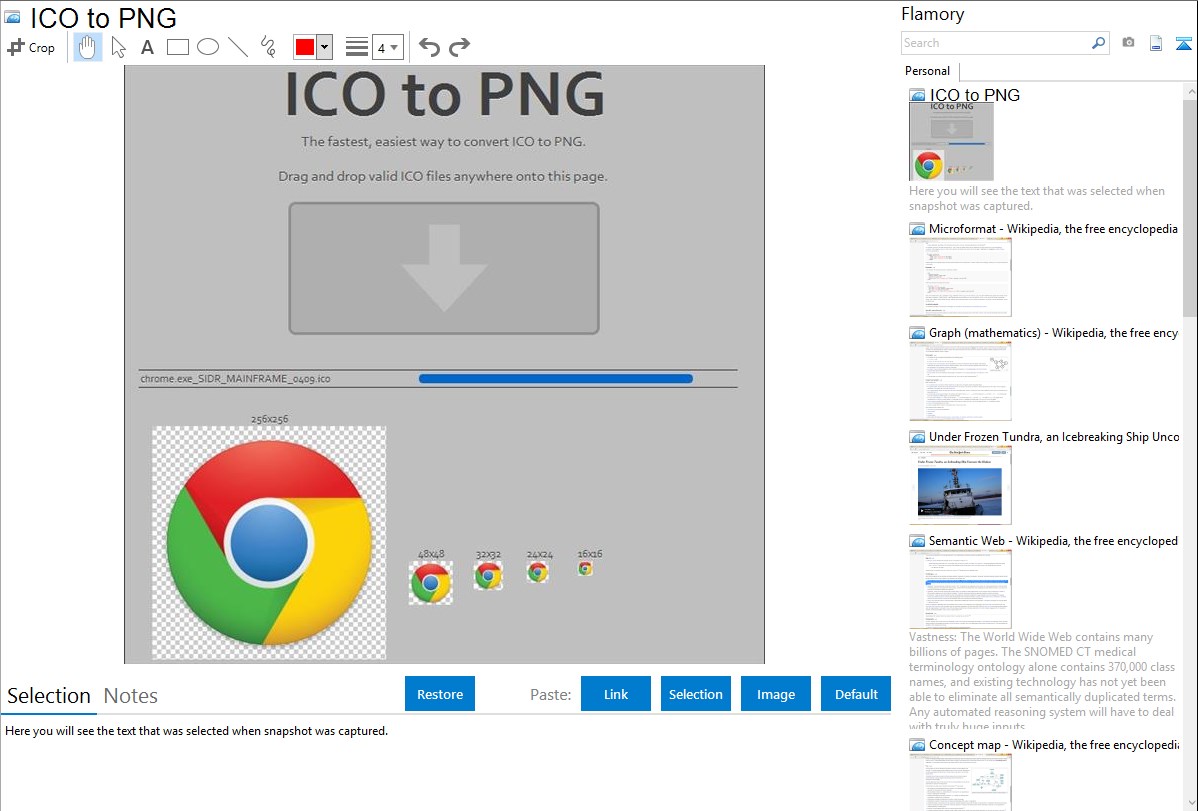
Task: Click the search magnifier icon
Action: click(1098, 43)
